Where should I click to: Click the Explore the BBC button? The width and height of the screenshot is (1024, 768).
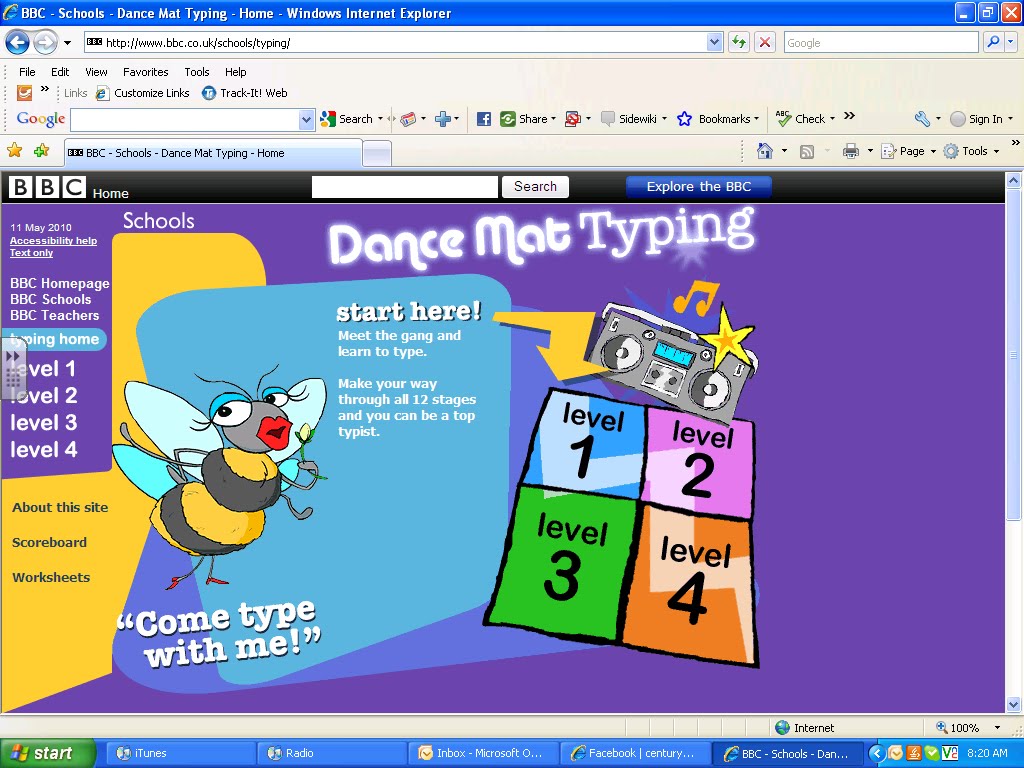click(x=699, y=187)
